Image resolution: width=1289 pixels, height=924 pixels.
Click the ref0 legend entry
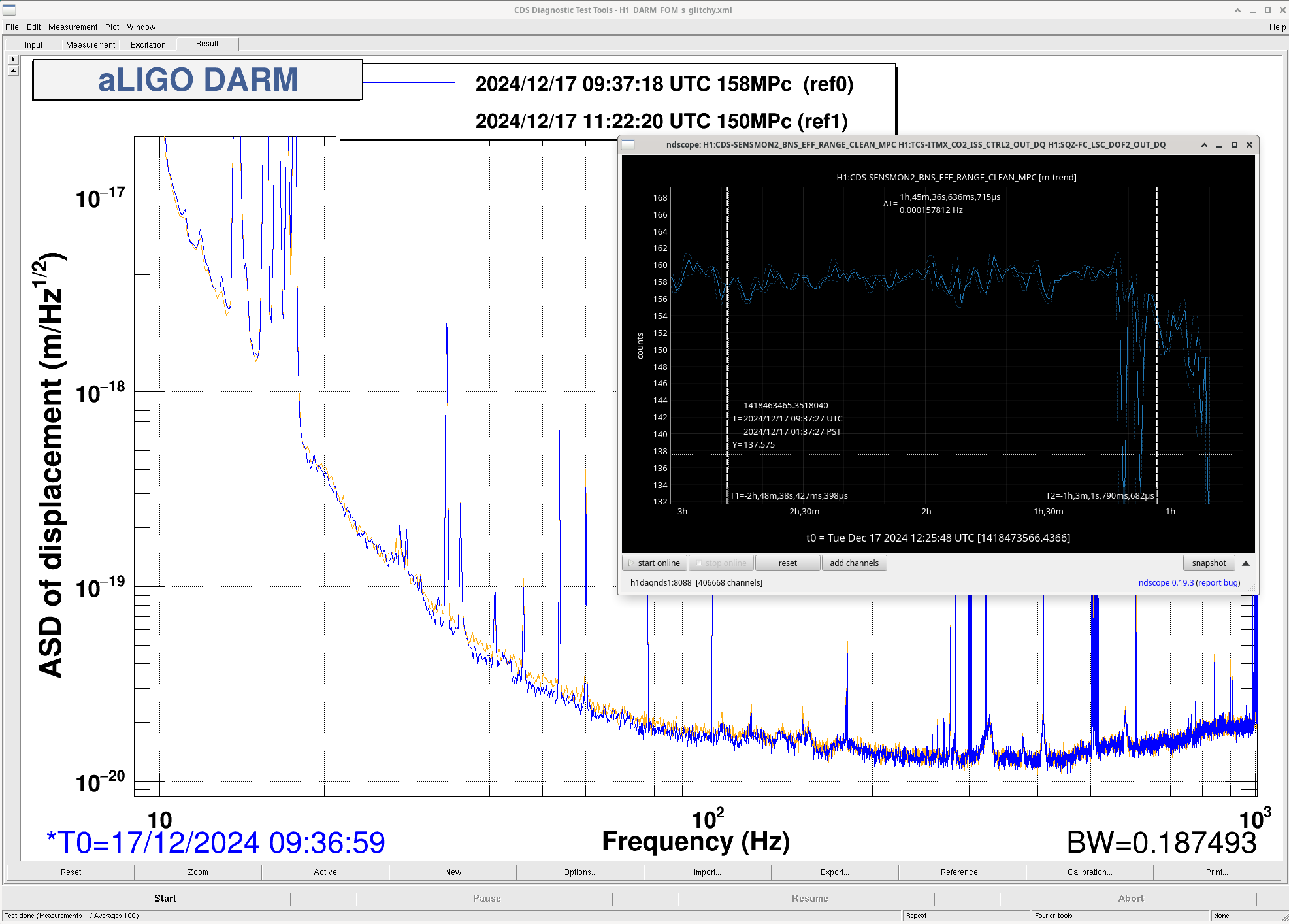[664, 84]
